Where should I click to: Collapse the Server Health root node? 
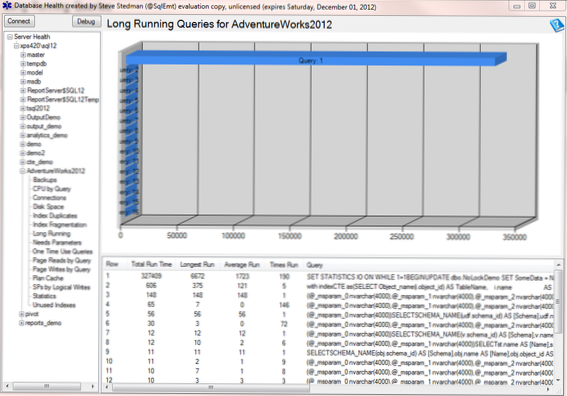[x=10, y=37]
